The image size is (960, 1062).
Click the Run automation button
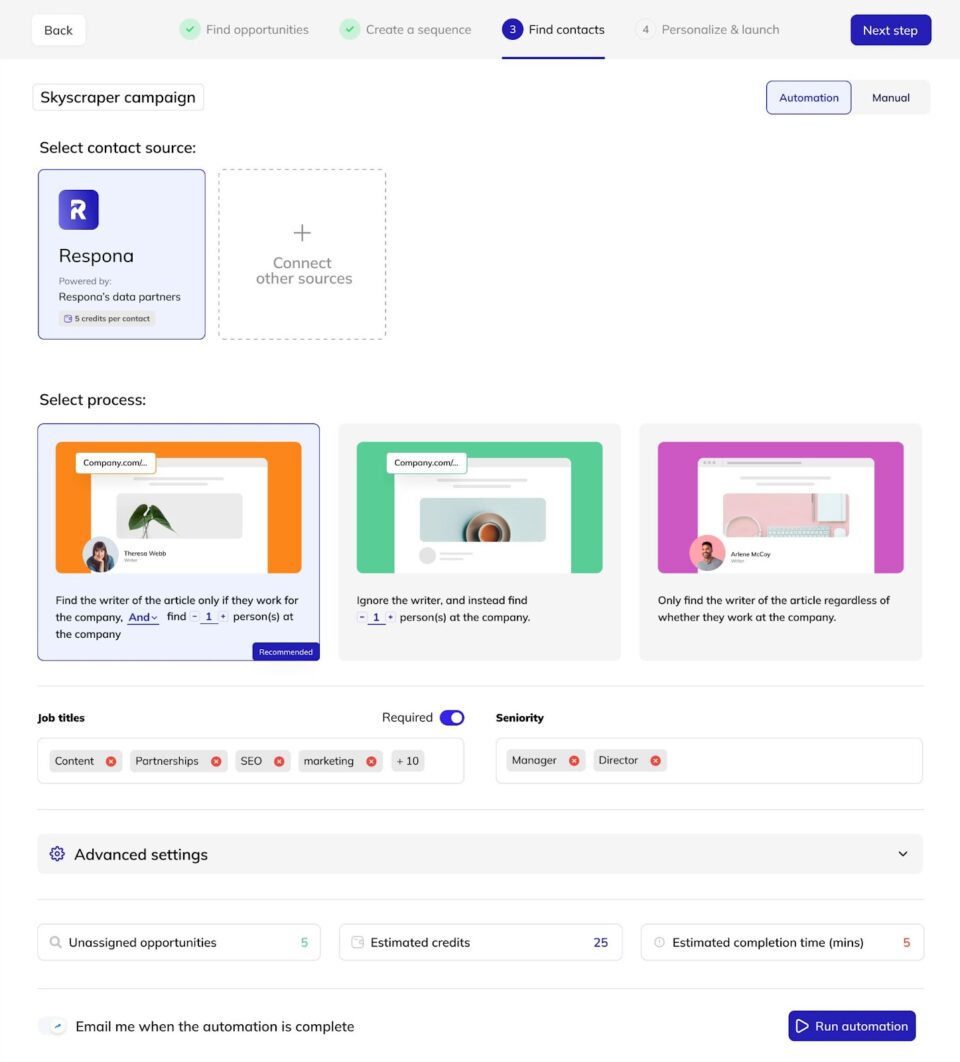(x=851, y=1025)
